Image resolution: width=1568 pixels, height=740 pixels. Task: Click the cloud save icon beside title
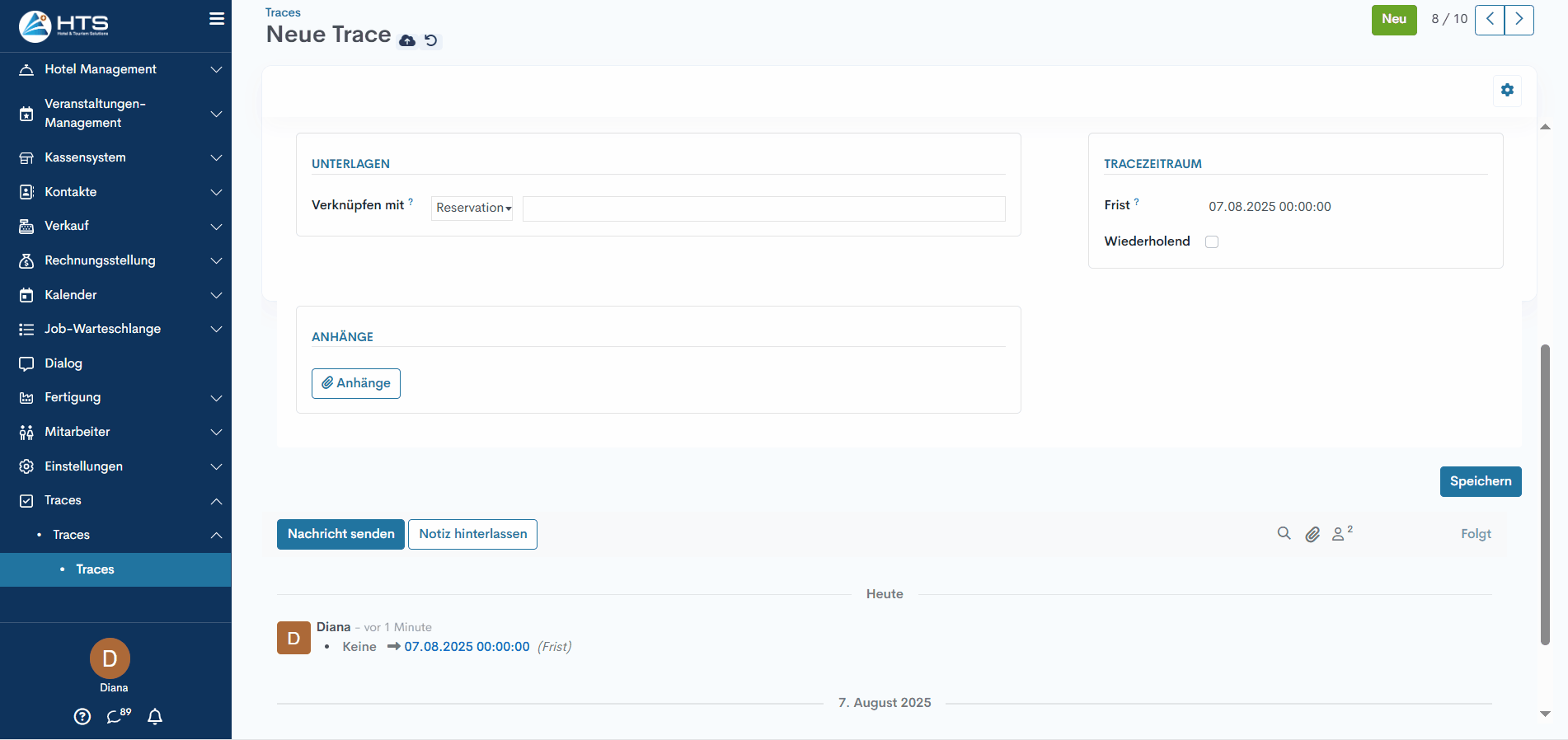point(407,40)
